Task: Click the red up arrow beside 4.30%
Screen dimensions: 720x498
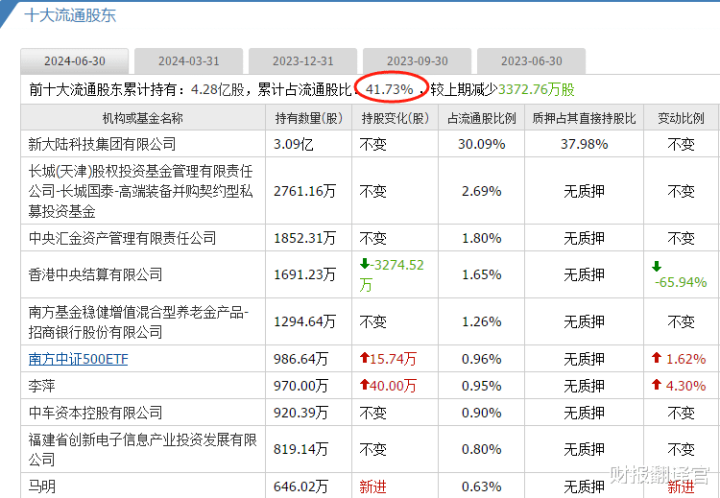Action: tap(657, 385)
